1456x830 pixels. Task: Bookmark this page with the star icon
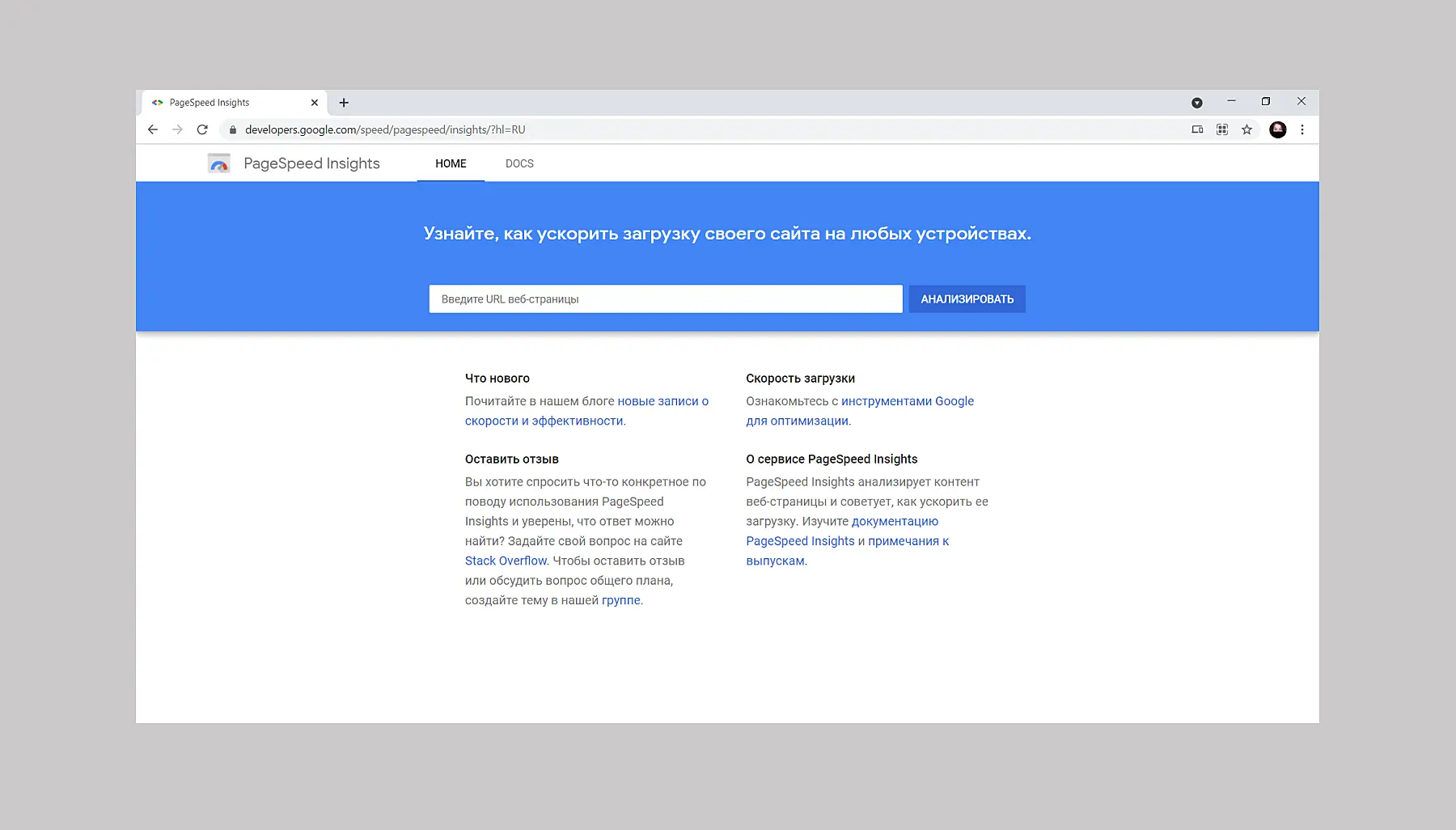[1246, 129]
